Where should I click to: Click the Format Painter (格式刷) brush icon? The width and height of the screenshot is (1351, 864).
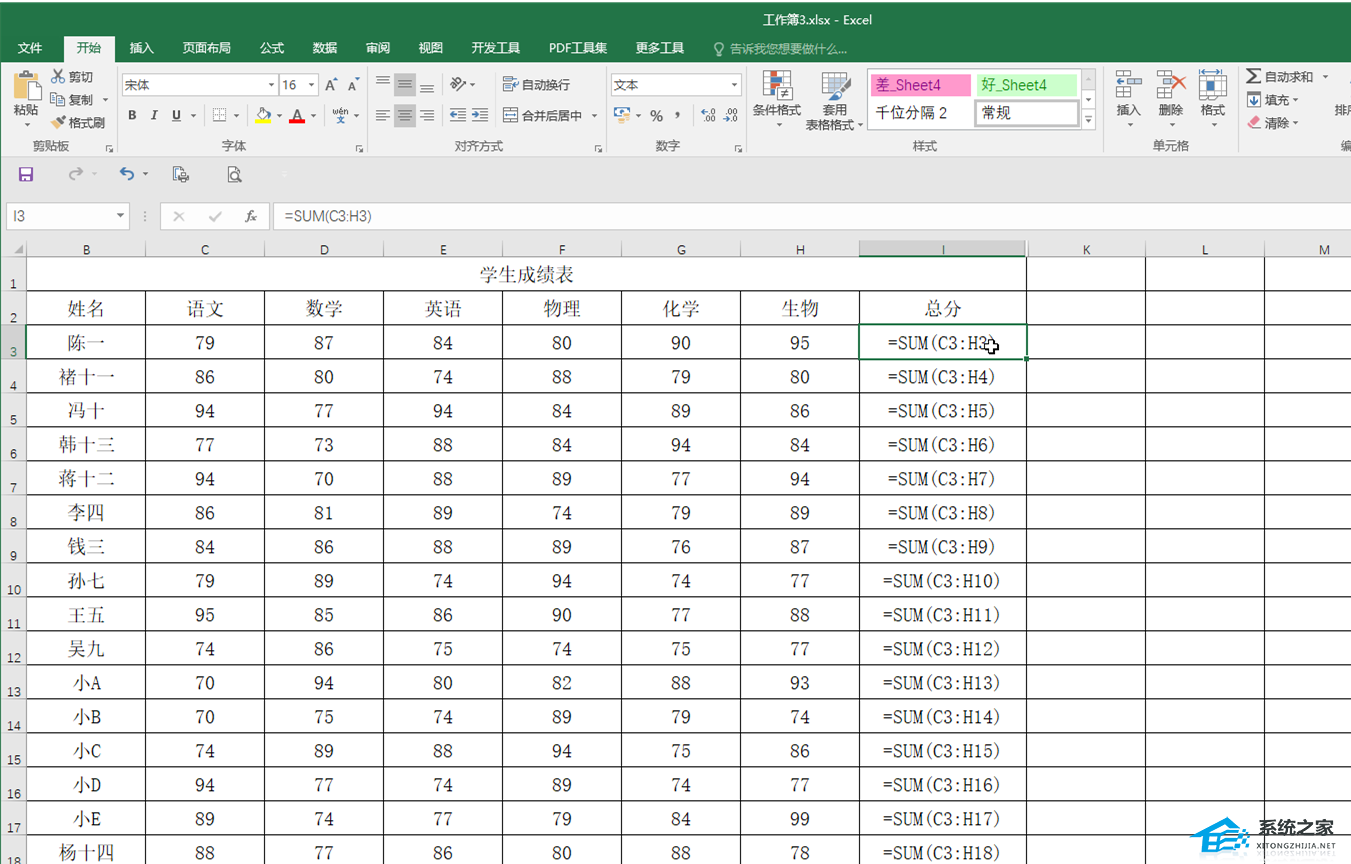point(58,123)
